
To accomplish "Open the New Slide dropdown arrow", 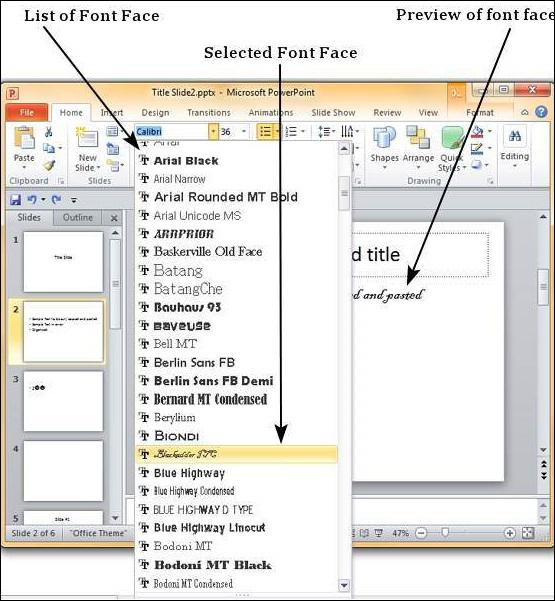I will pos(98,167).
